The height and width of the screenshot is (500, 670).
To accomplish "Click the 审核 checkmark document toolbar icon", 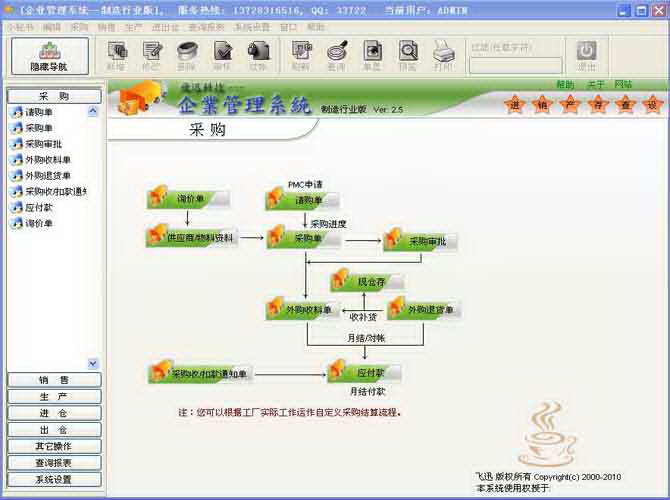I will [222, 56].
